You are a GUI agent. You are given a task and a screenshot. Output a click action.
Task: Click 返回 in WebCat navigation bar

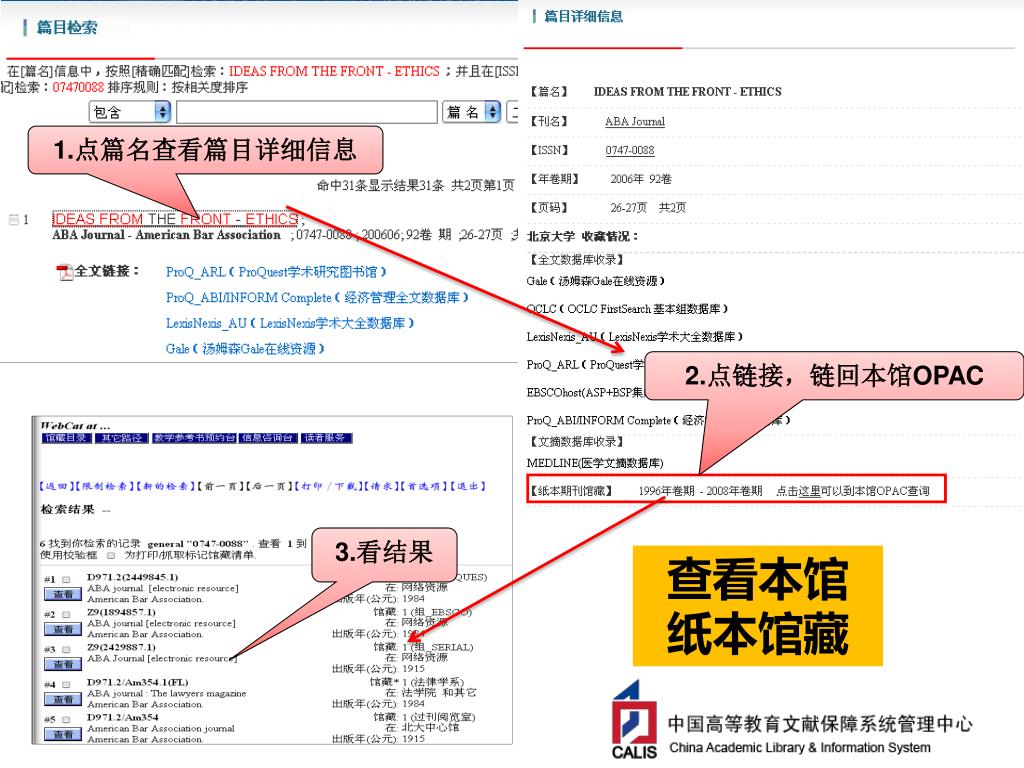click(x=56, y=487)
